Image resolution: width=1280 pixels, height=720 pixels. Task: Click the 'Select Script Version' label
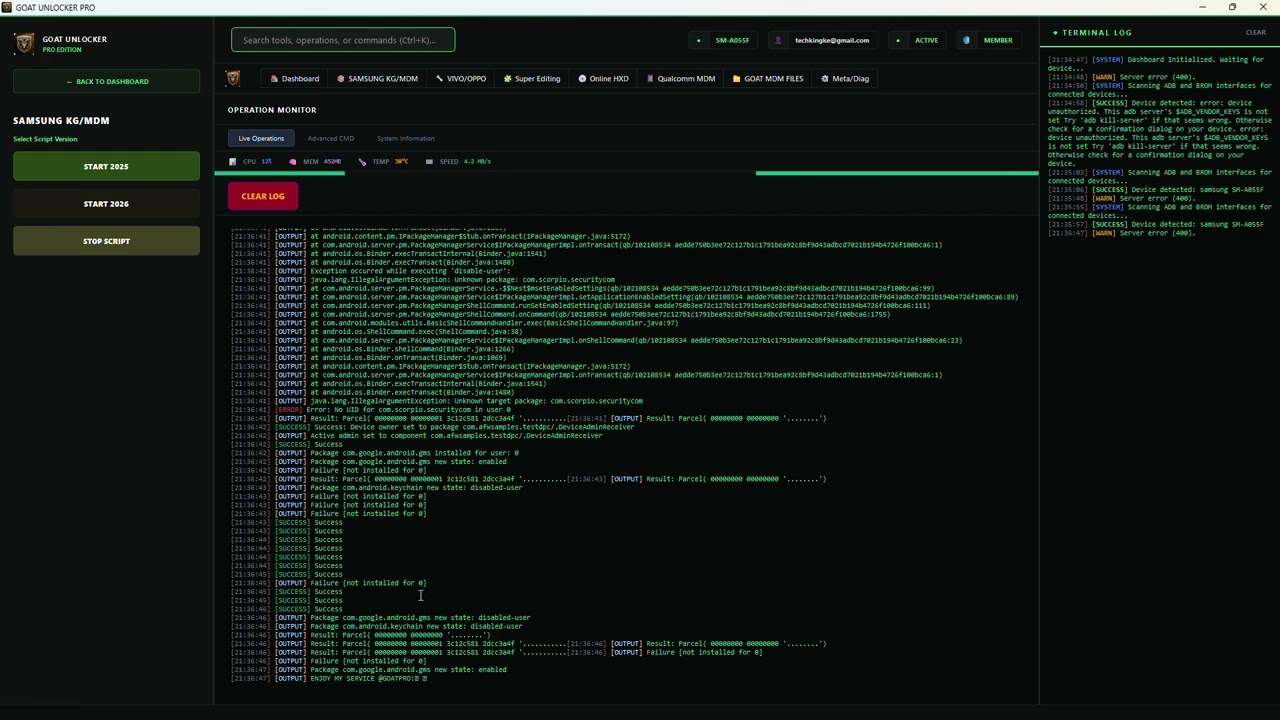pyautogui.click(x=45, y=139)
